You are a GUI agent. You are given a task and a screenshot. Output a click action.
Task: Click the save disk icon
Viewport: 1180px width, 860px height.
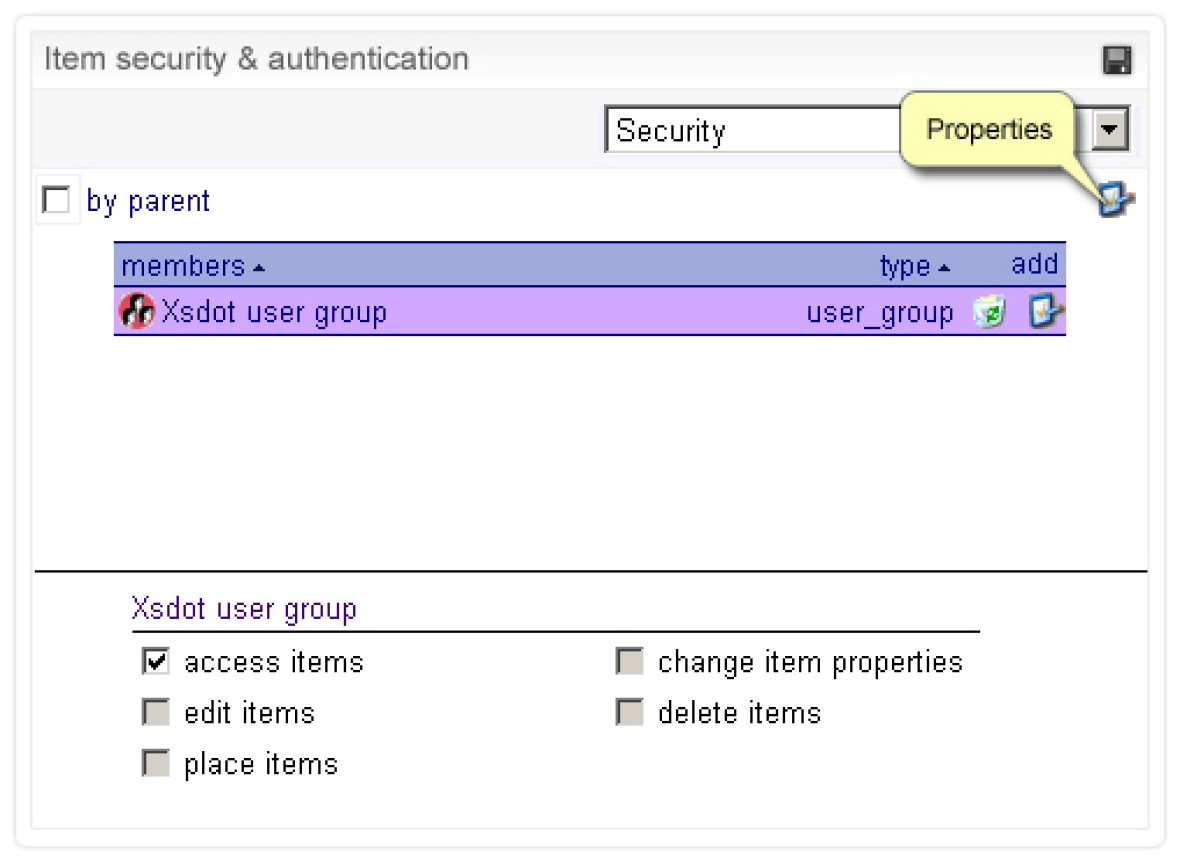(1116, 60)
